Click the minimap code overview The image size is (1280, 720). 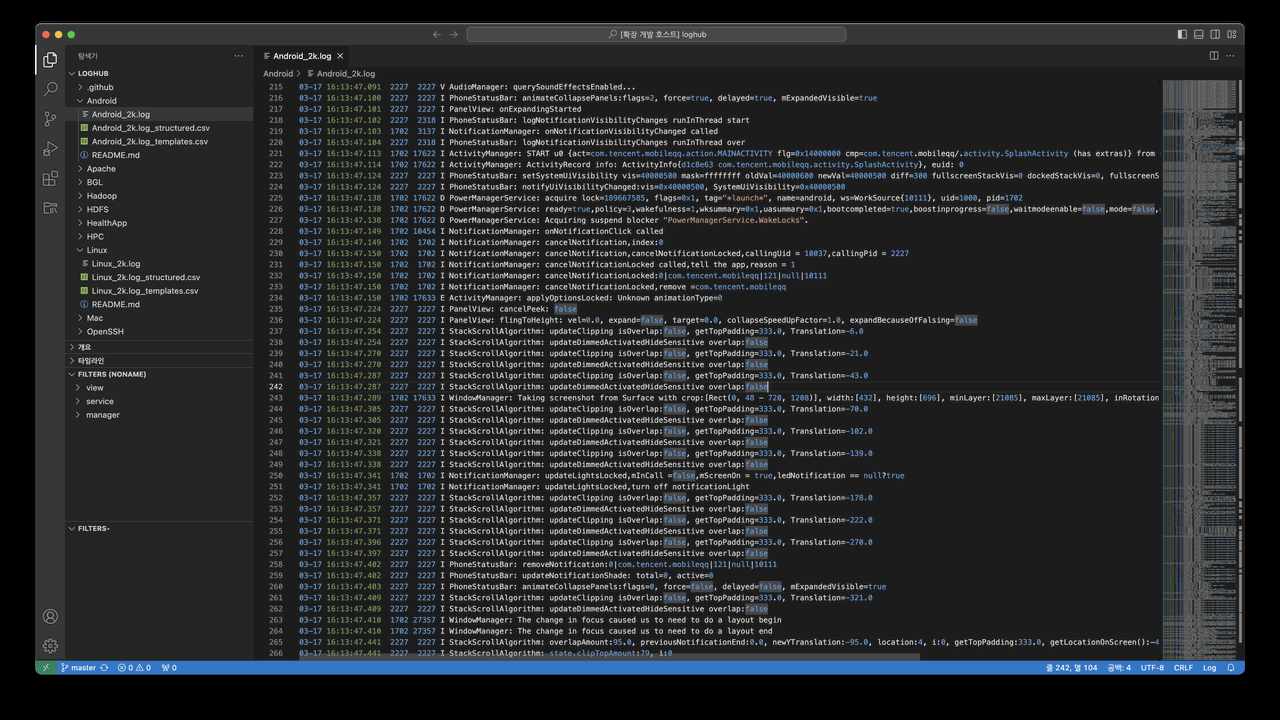(1198, 368)
